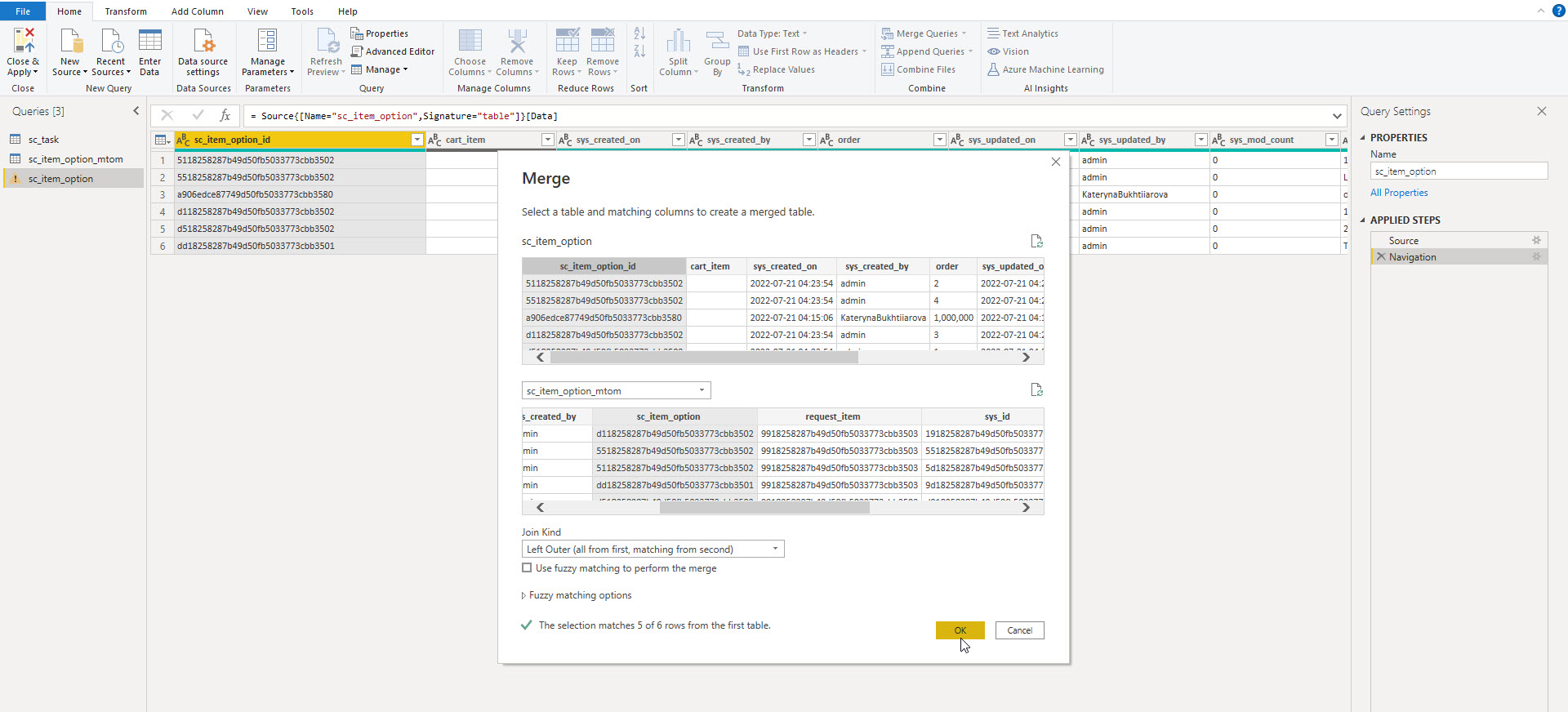Click OK in the Merge dialog
Screen dimensions: 1568x712
pos(960,630)
